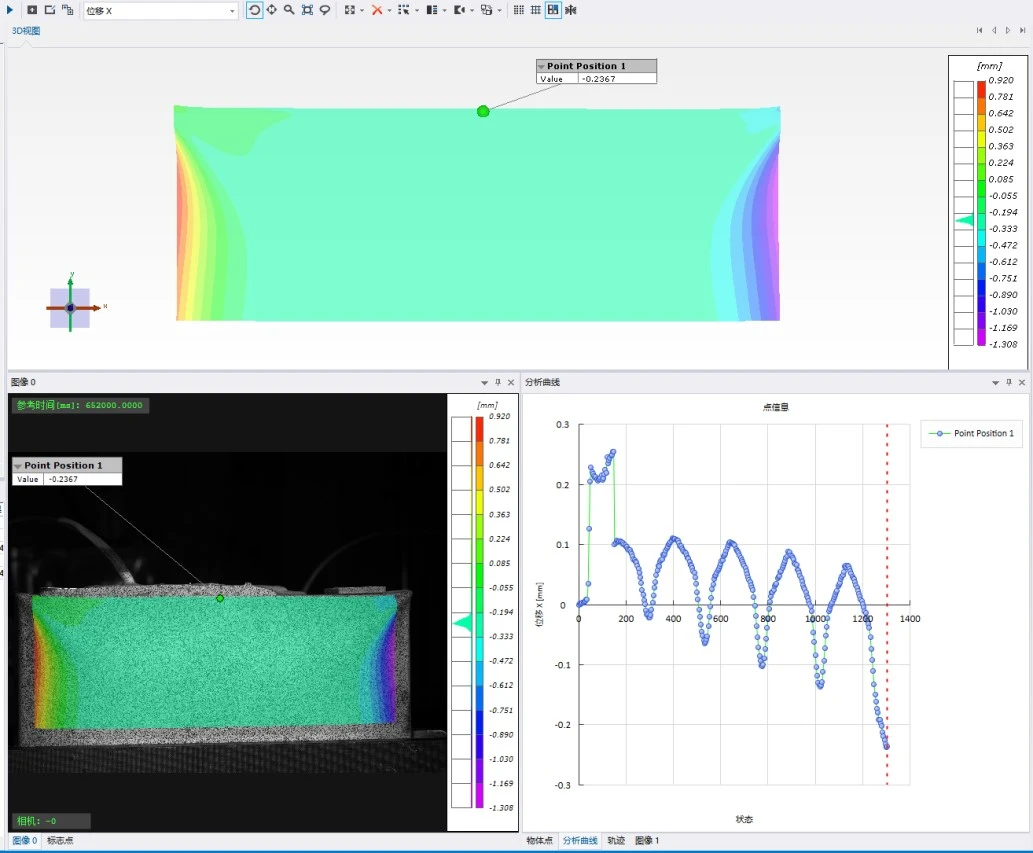
Task: Click the fit-to-view icon
Action: point(307,10)
